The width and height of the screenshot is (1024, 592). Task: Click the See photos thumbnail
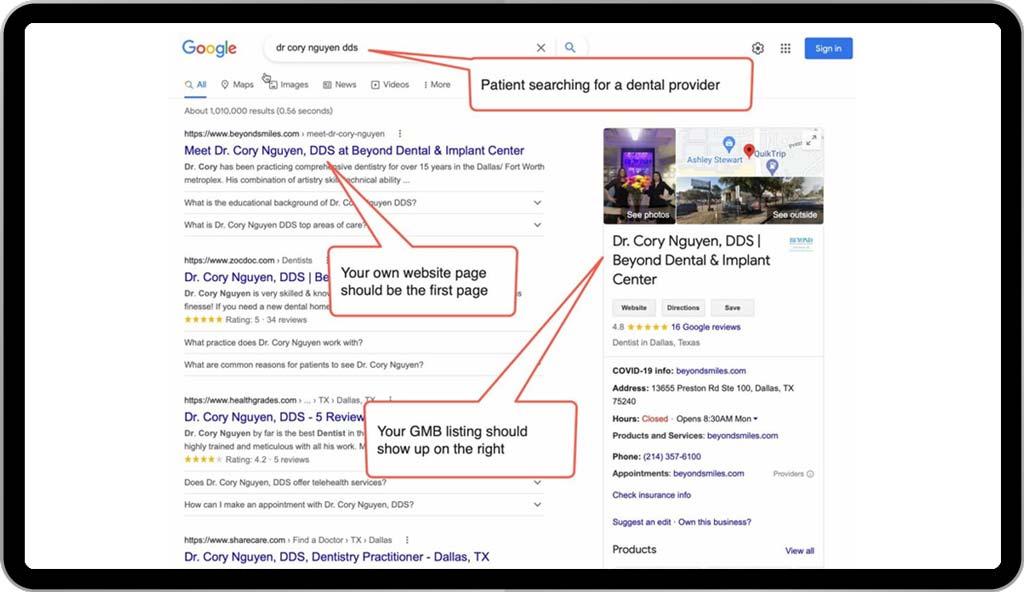click(639, 176)
